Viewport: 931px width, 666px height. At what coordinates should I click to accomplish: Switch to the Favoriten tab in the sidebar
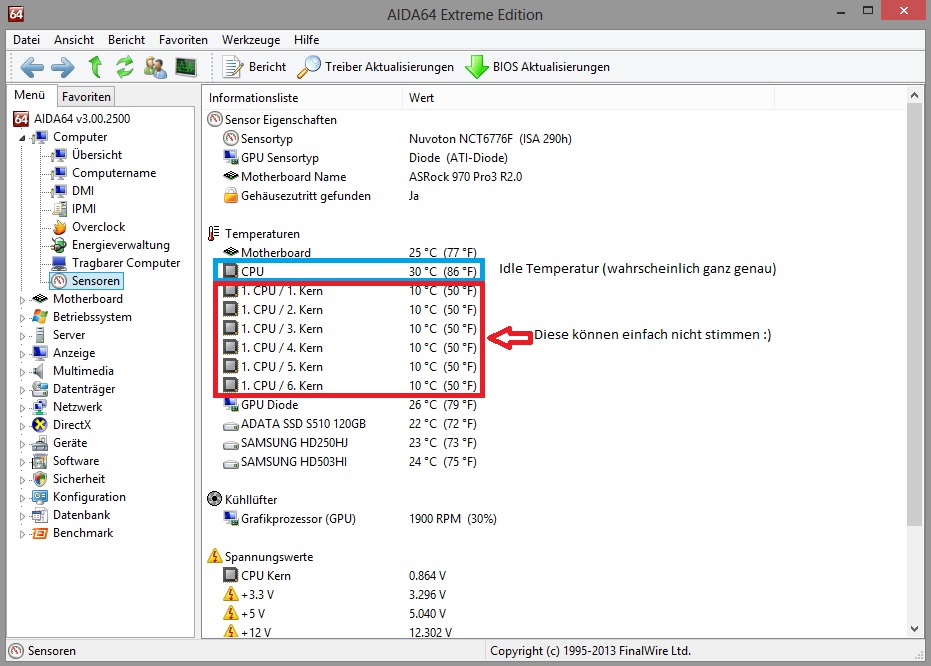pos(86,97)
